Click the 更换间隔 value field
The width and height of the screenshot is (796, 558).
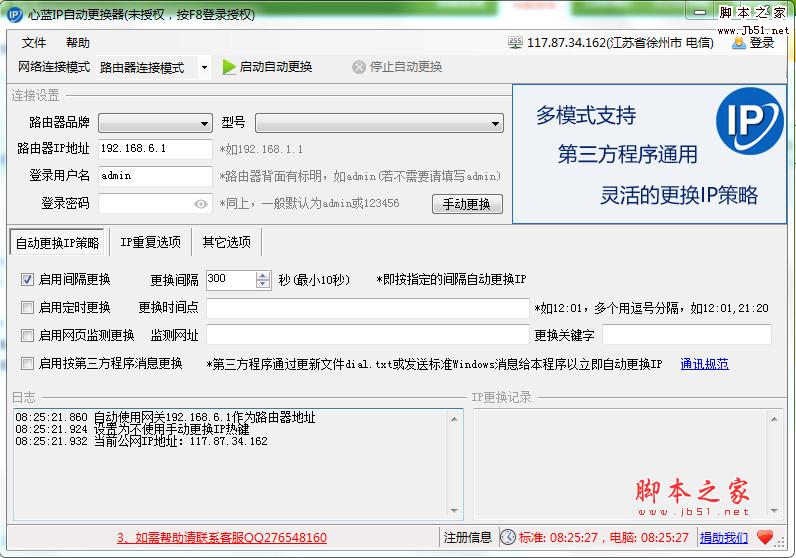231,279
